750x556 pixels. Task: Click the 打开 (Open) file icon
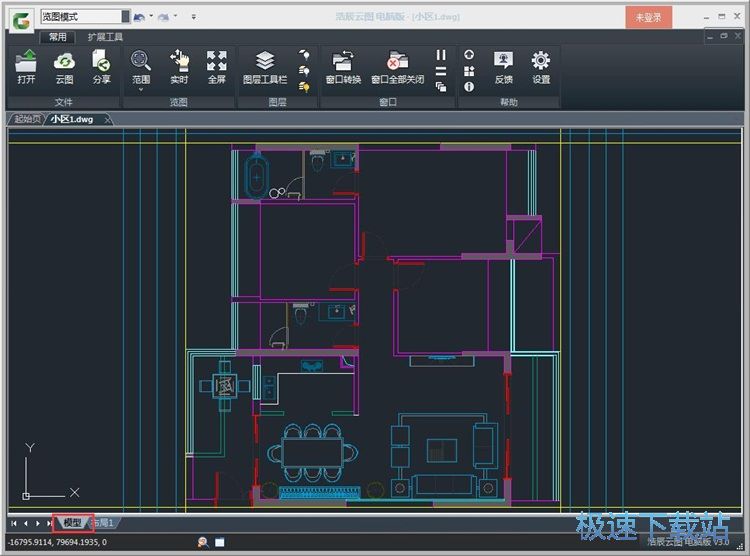27,62
